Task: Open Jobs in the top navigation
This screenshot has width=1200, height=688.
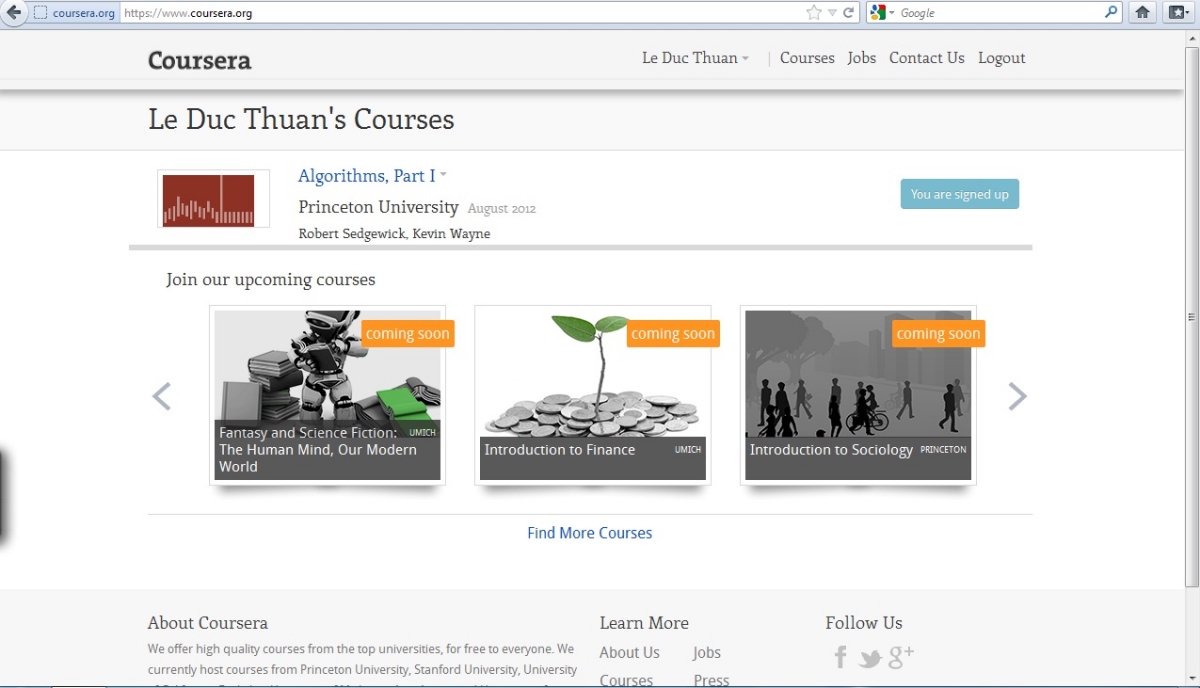Action: point(861,58)
